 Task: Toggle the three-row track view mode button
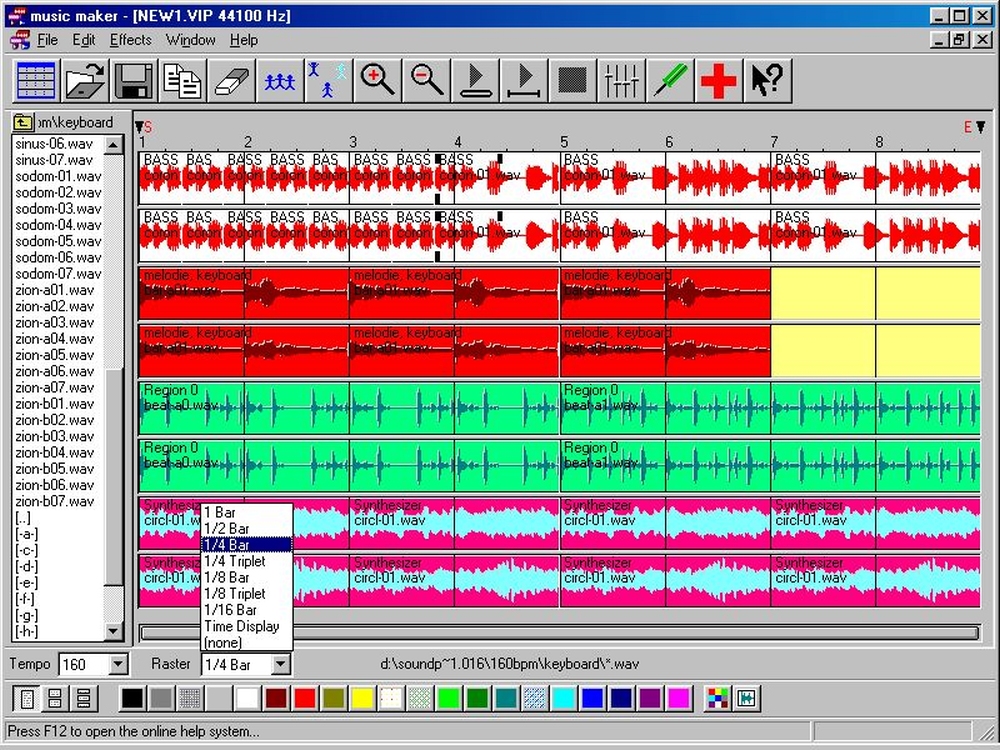click(83, 698)
